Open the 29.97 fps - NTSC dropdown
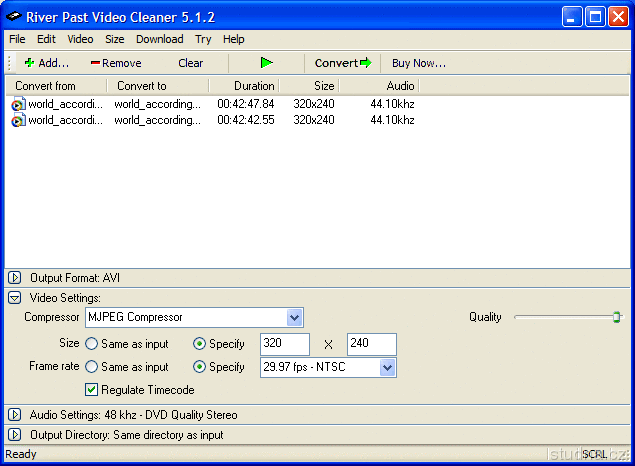This screenshot has width=635, height=466. click(x=388, y=367)
